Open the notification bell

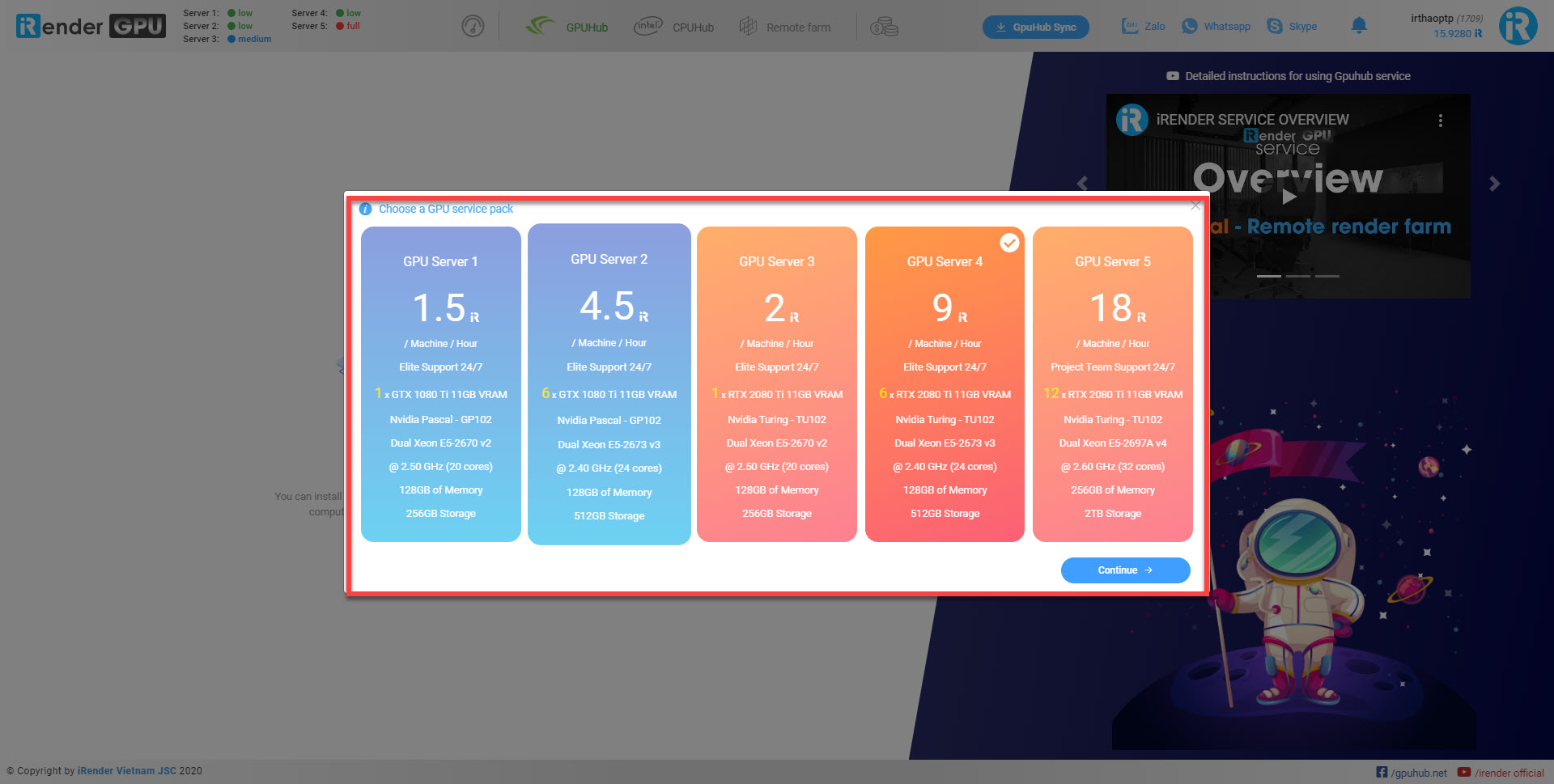pos(1359,26)
